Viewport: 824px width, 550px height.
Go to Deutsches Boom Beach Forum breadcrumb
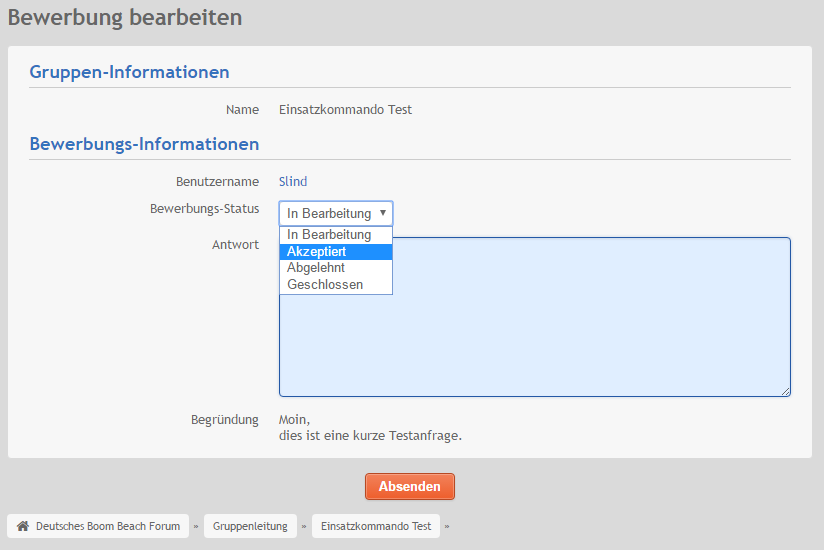pyautogui.click(x=107, y=526)
